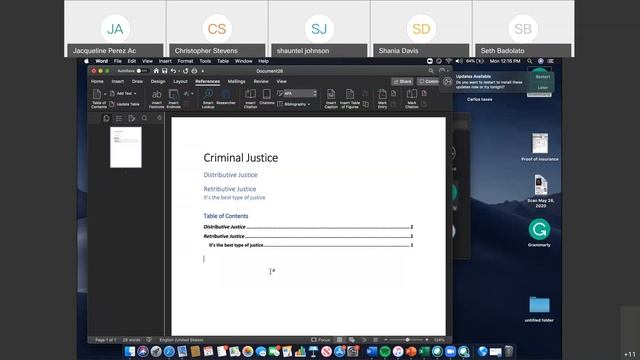Adjust the zoom slider in status bar
Image resolution: width=640 pixels, height=360 pixels.
(x=407, y=340)
